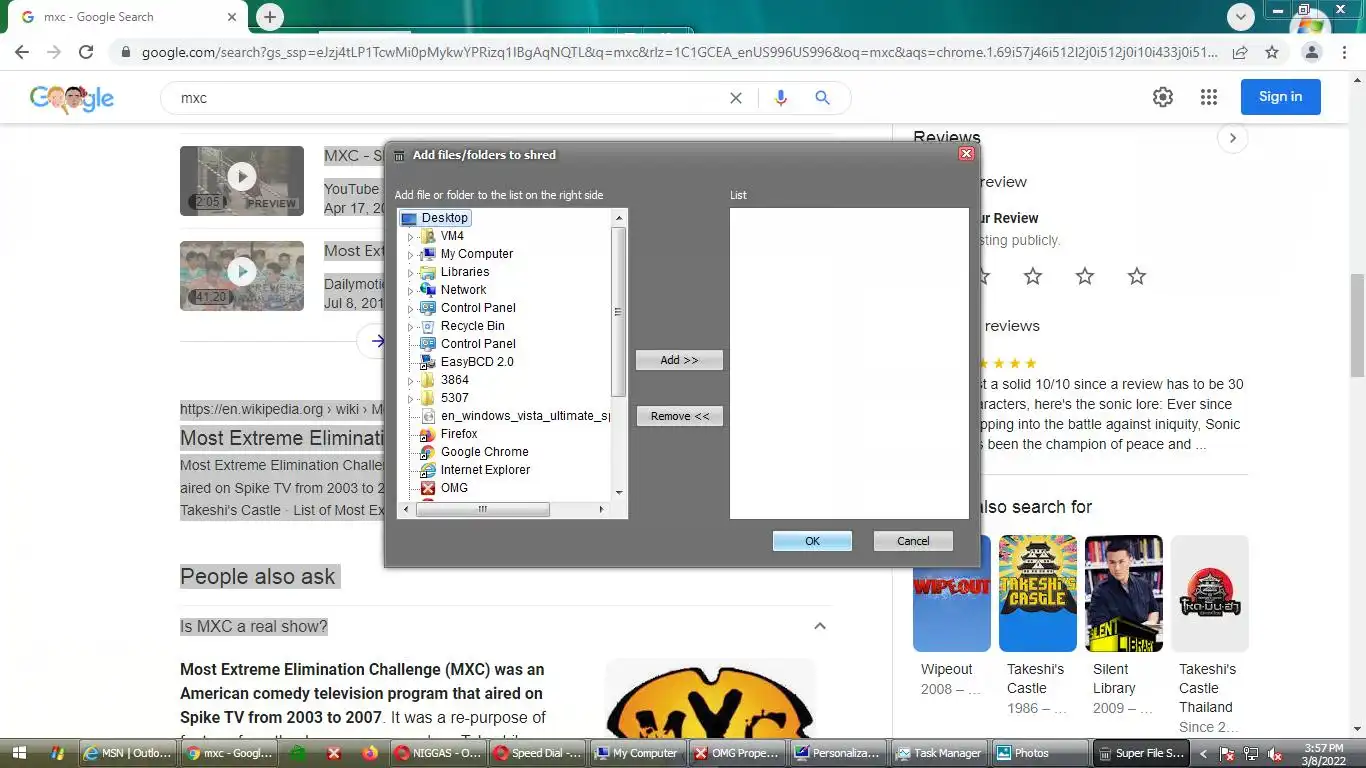This screenshot has height=768, width=1366.
Task: Open a new Chrome tab
Action: coord(270,17)
